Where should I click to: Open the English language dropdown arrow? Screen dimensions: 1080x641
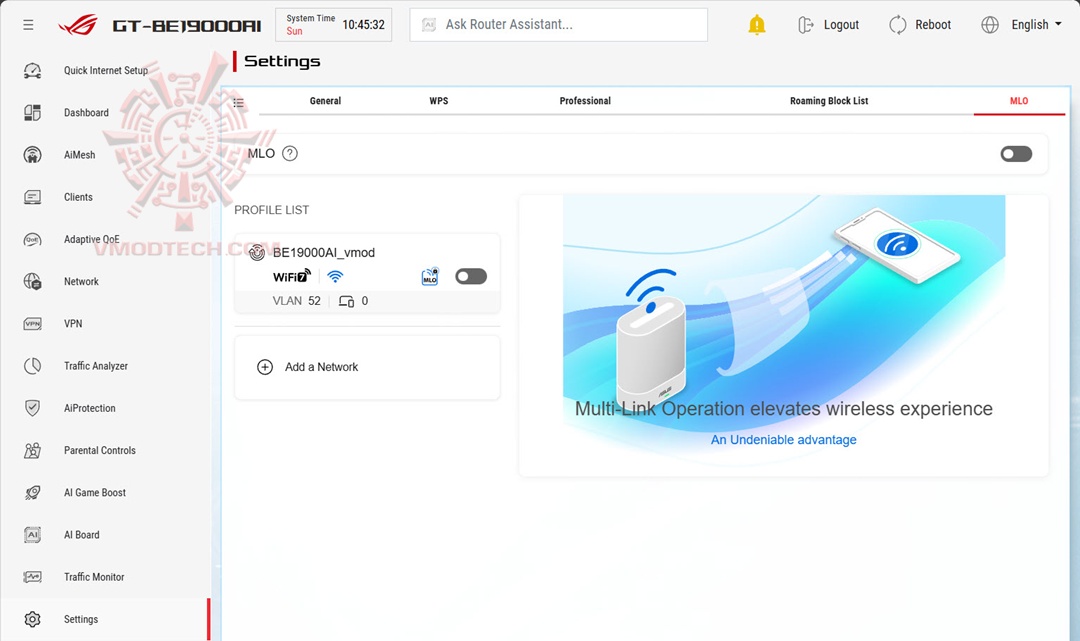(1058, 24)
